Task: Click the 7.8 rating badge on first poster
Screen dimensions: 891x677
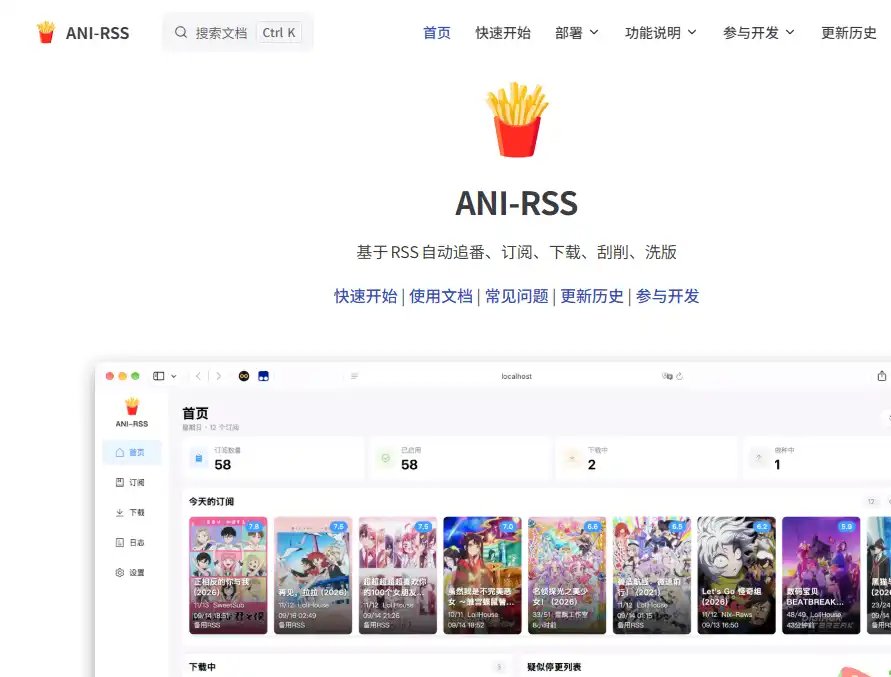Action: point(254,526)
